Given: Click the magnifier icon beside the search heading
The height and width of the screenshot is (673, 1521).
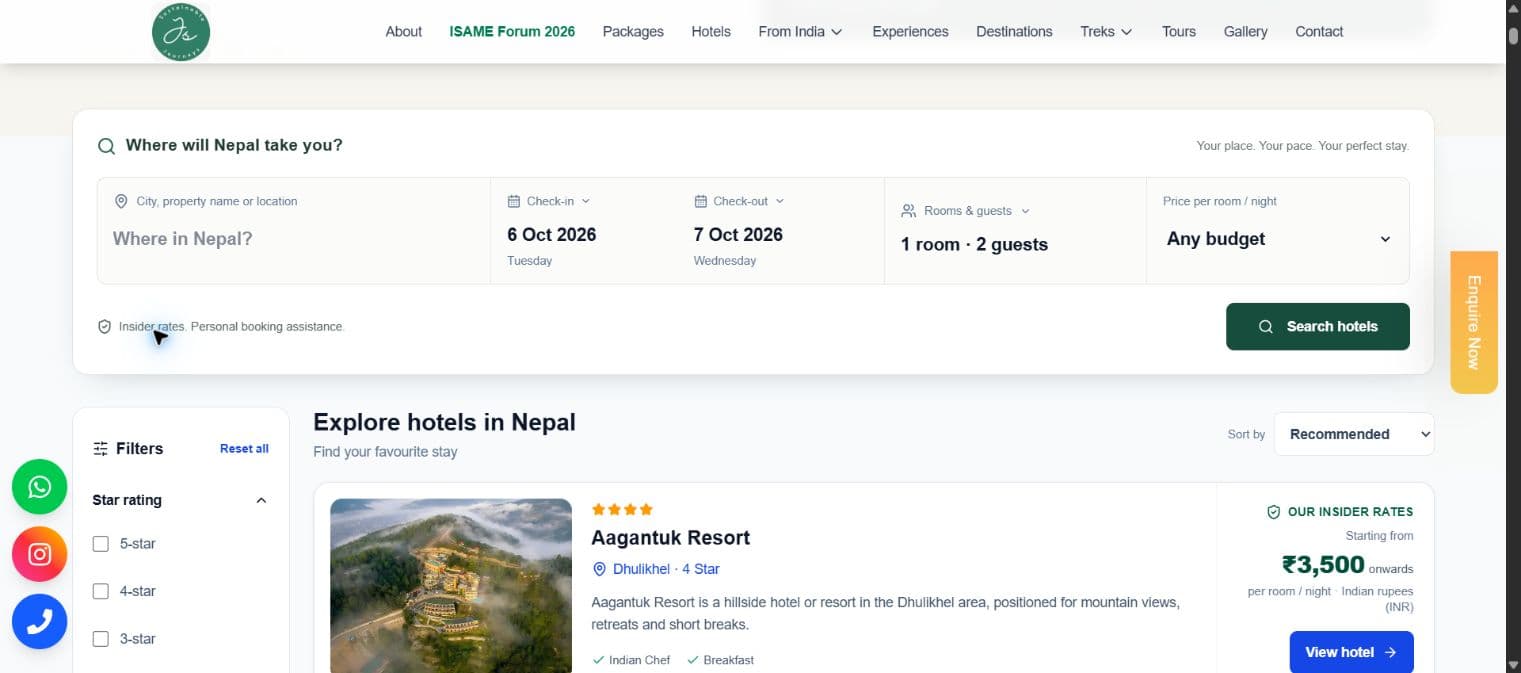Looking at the screenshot, I should pyautogui.click(x=106, y=146).
